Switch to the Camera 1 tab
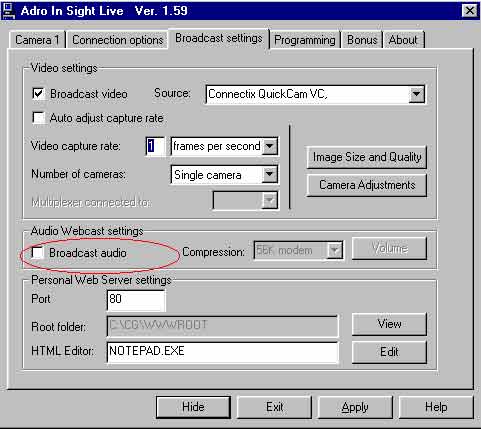Viewport: 481px width, 430px height. (37, 40)
